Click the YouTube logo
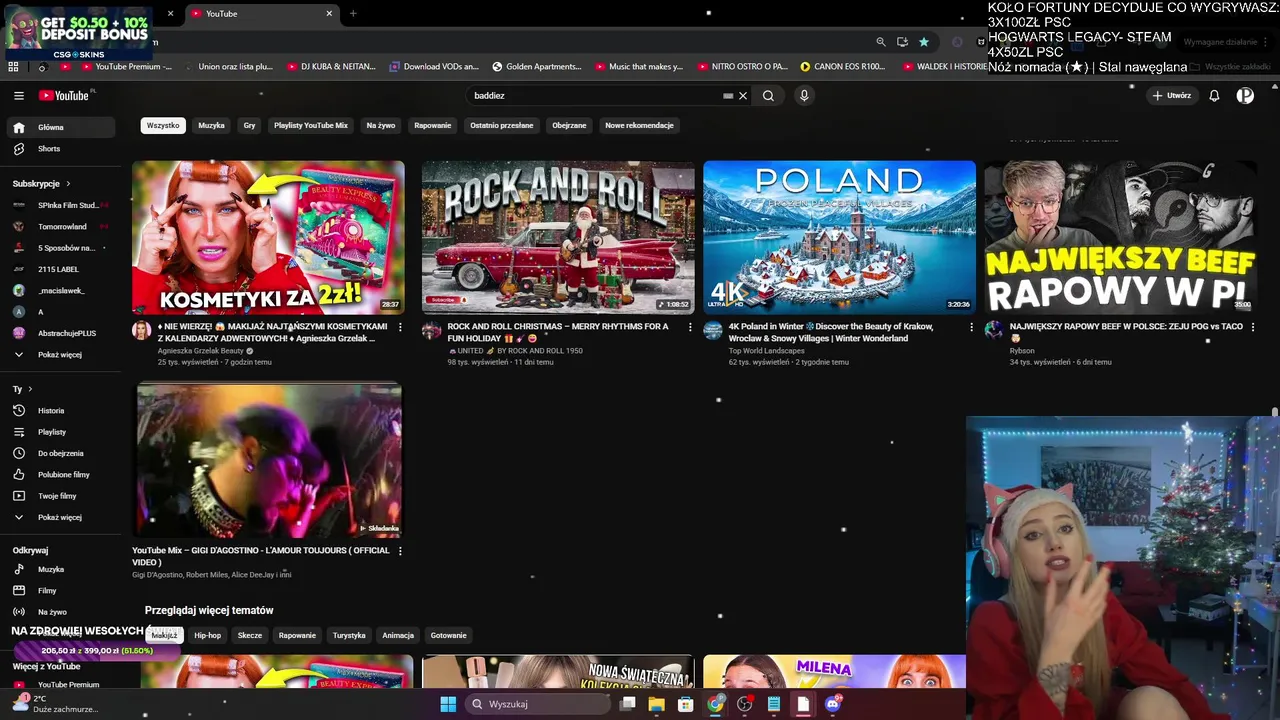The height and width of the screenshot is (720, 1280). coord(66,96)
